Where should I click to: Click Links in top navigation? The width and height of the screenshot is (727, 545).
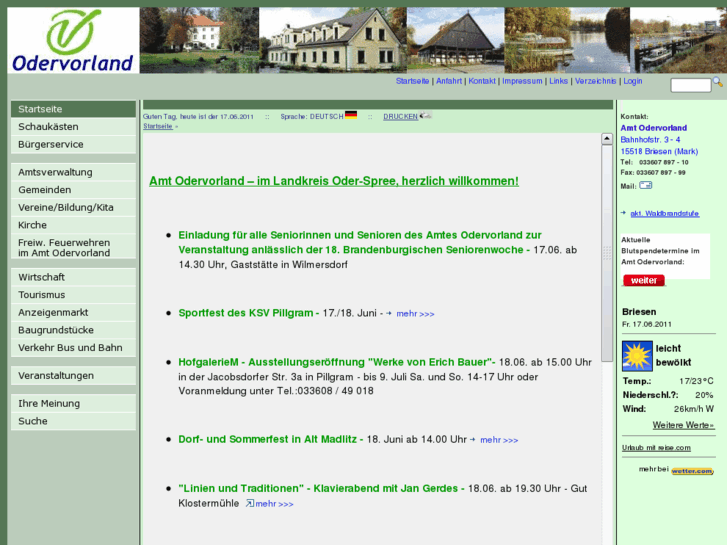tap(558, 81)
